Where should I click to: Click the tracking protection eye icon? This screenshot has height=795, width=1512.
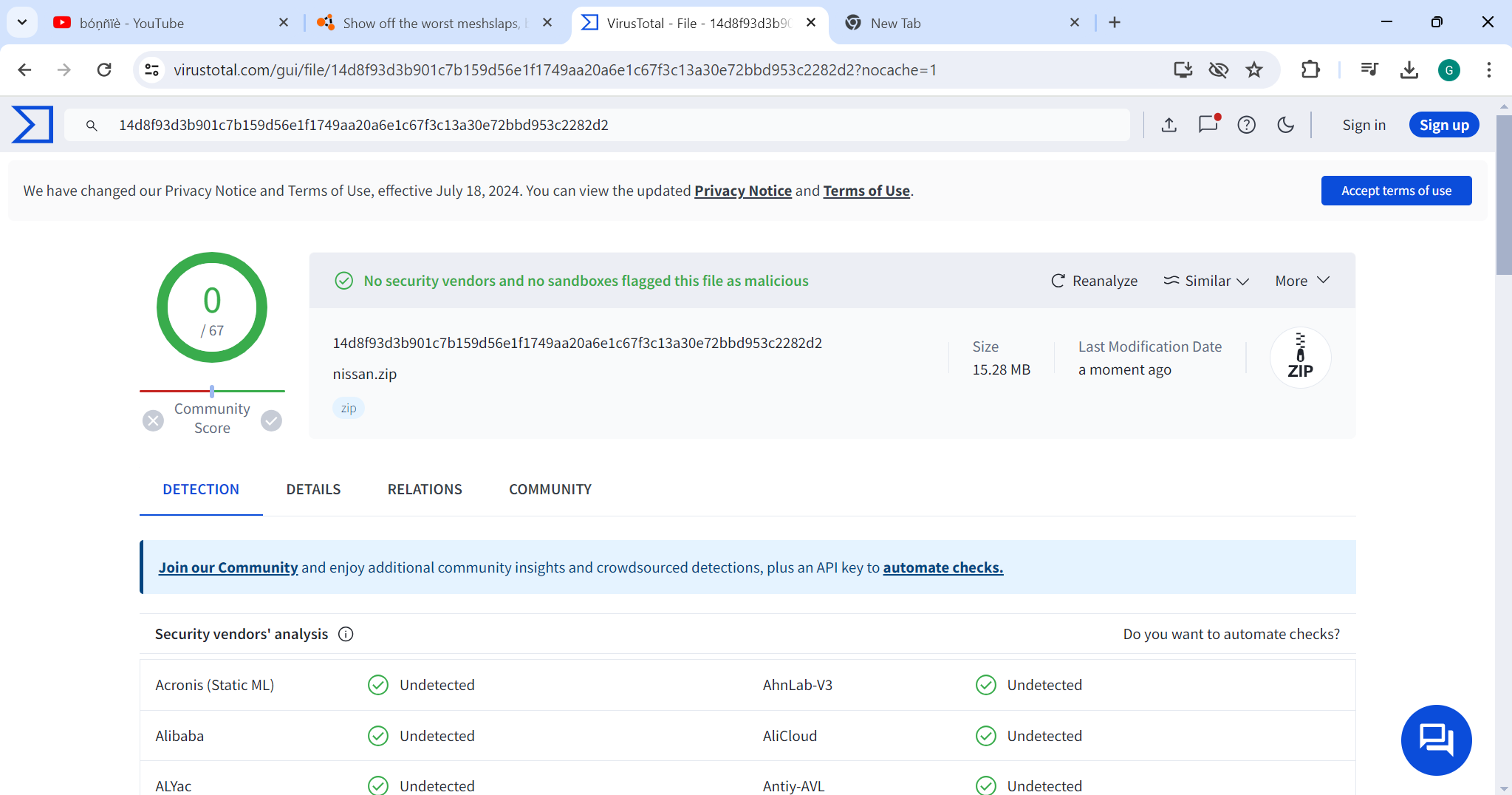click(1219, 69)
